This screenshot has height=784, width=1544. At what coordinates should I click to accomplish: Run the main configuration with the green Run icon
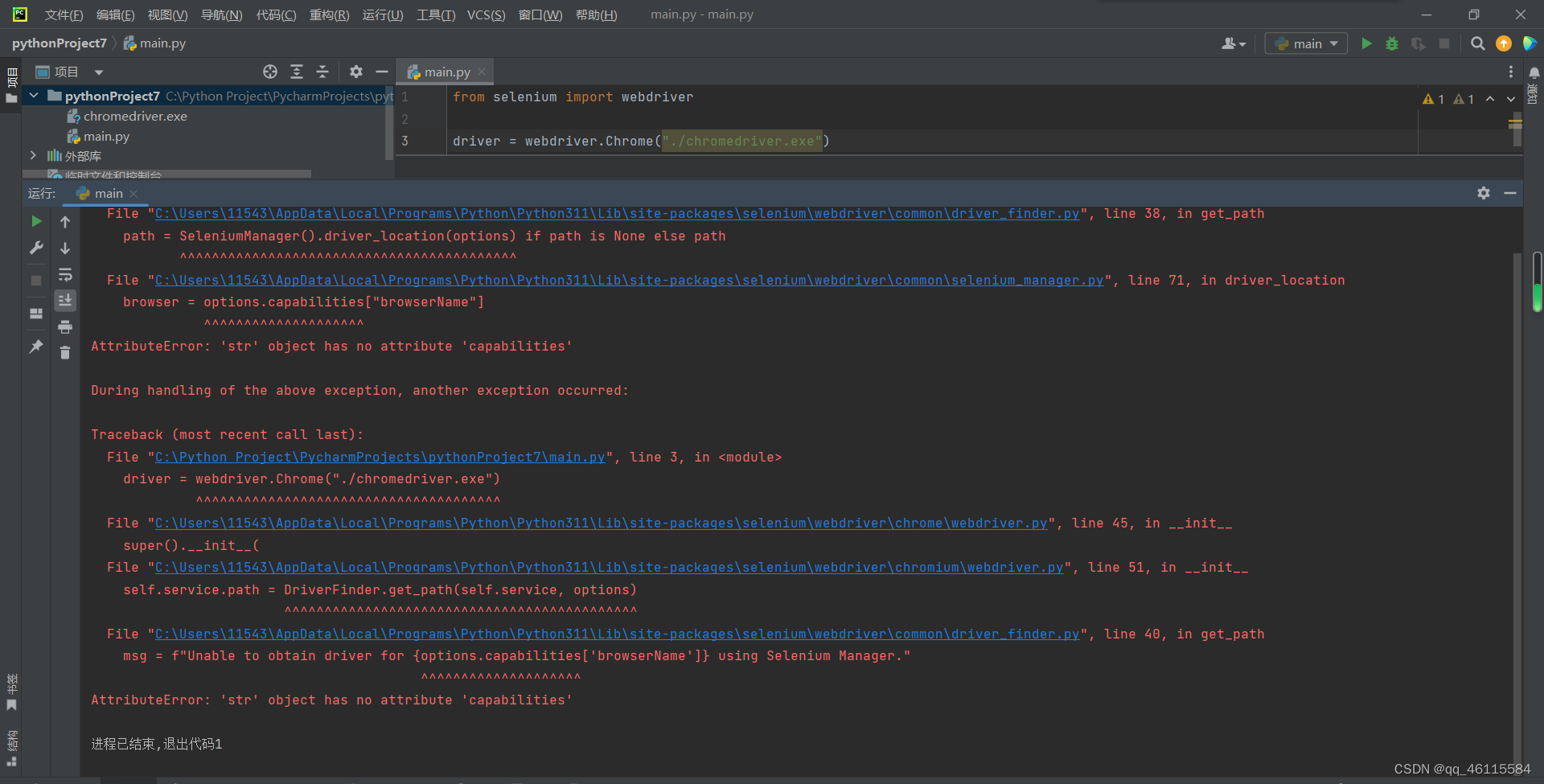(1366, 43)
